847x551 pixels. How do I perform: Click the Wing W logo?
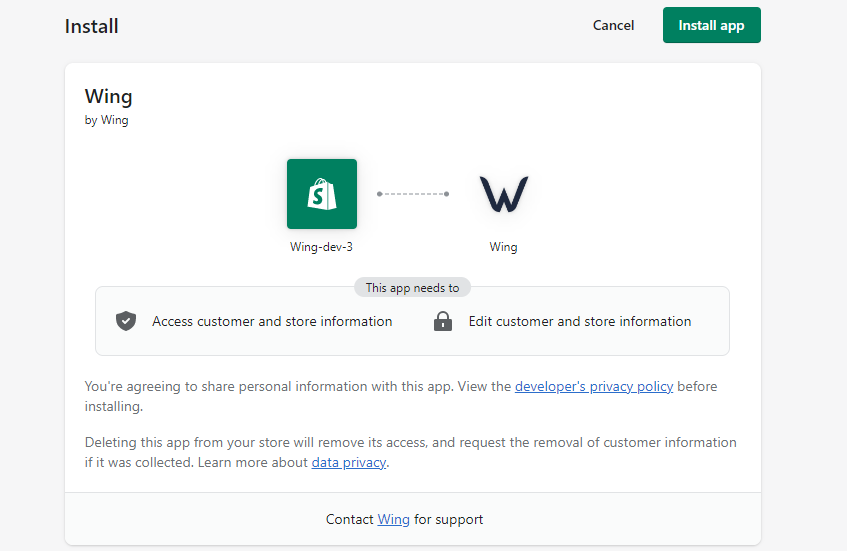[x=504, y=194]
